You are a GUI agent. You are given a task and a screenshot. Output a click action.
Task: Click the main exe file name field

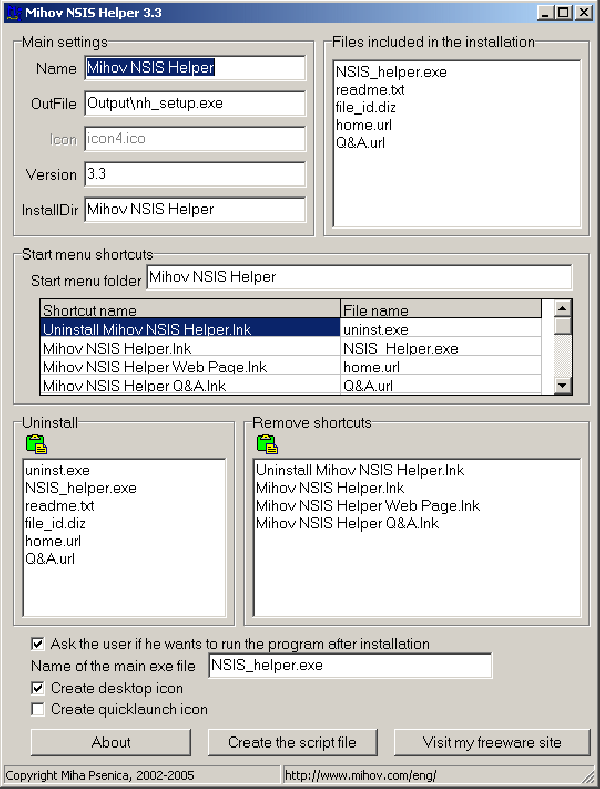click(x=350, y=665)
